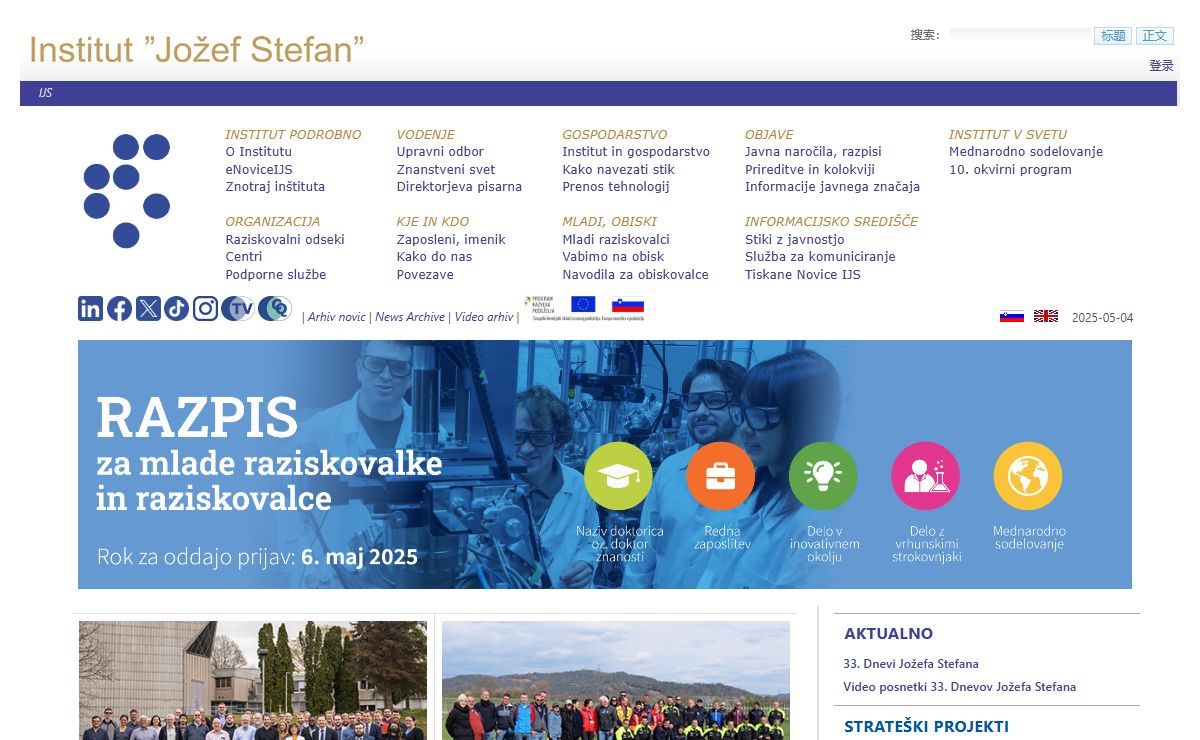Open the TikTok social icon

pos(177,309)
